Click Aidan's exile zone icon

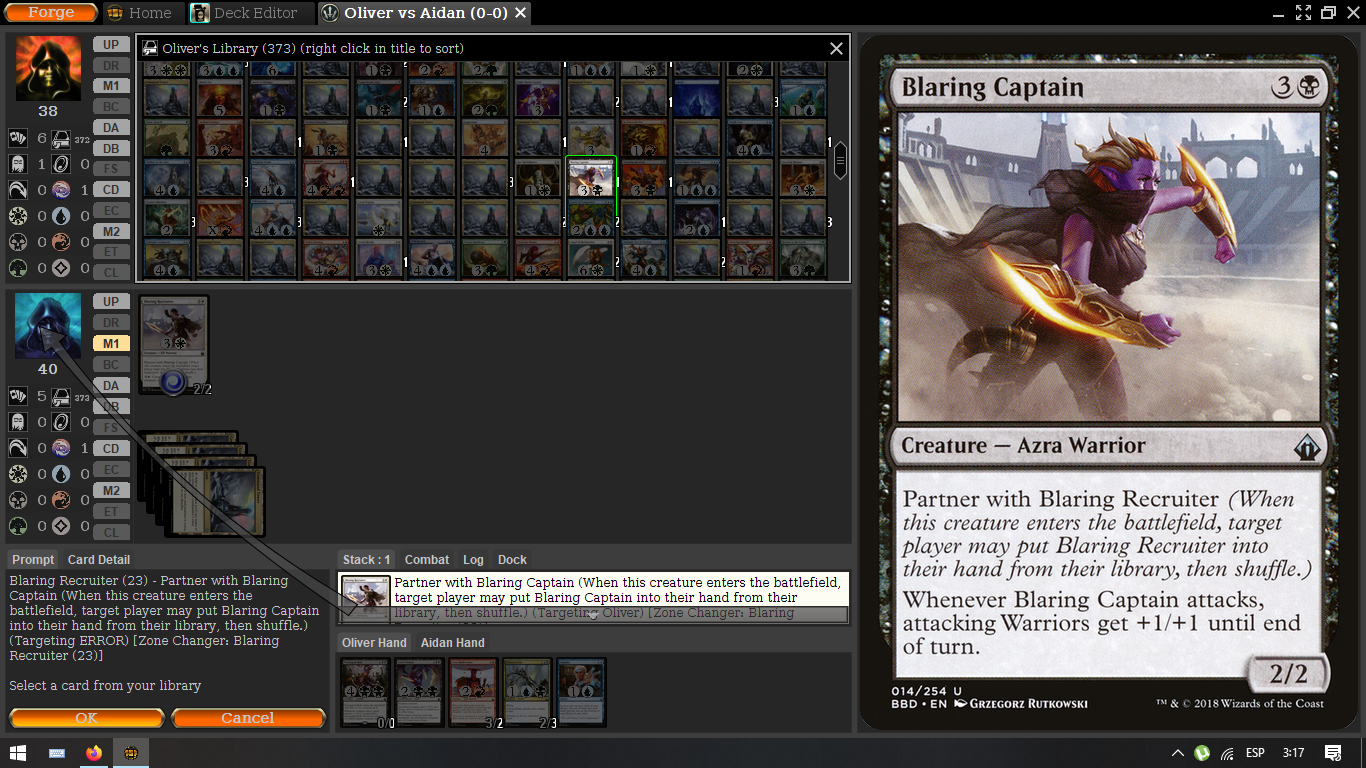point(60,422)
